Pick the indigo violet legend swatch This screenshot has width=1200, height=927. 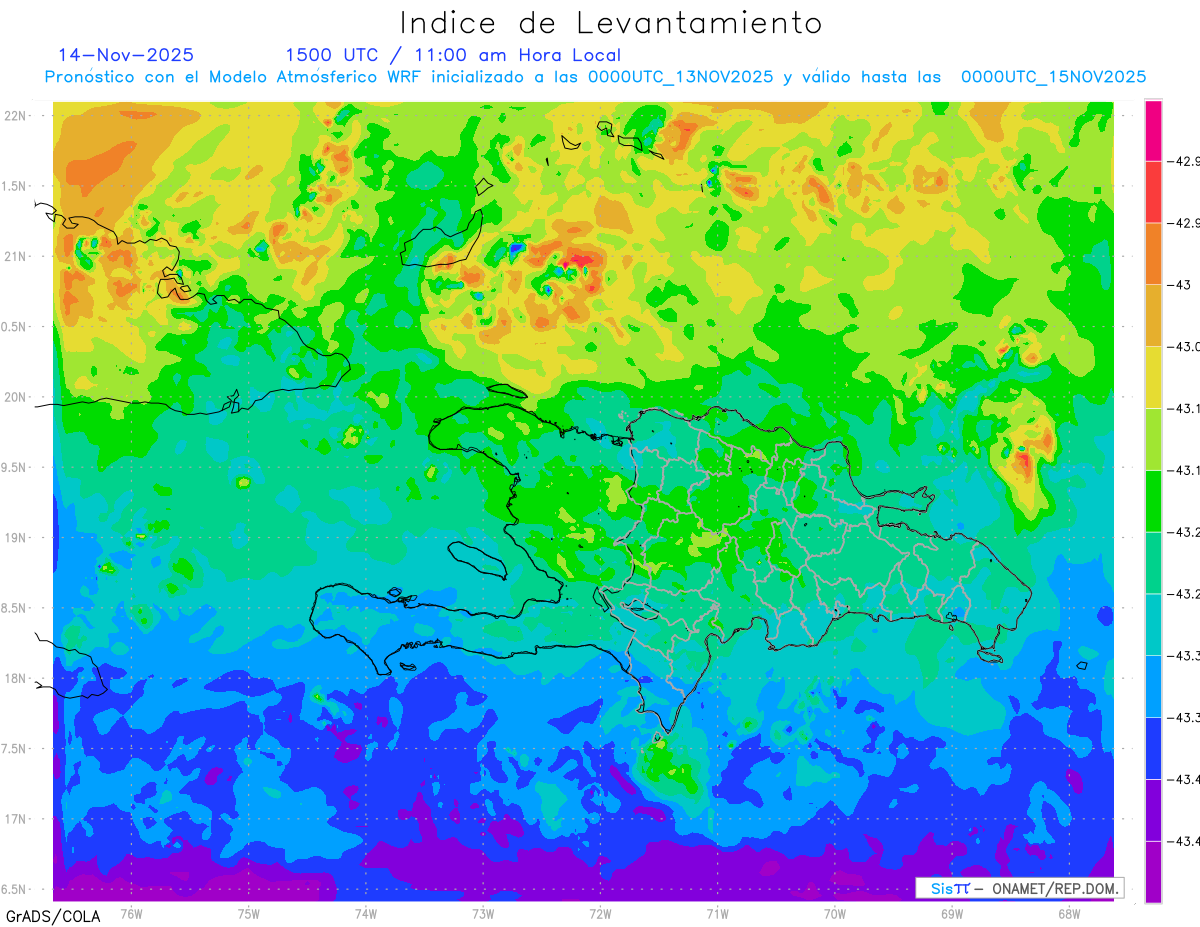(1153, 810)
